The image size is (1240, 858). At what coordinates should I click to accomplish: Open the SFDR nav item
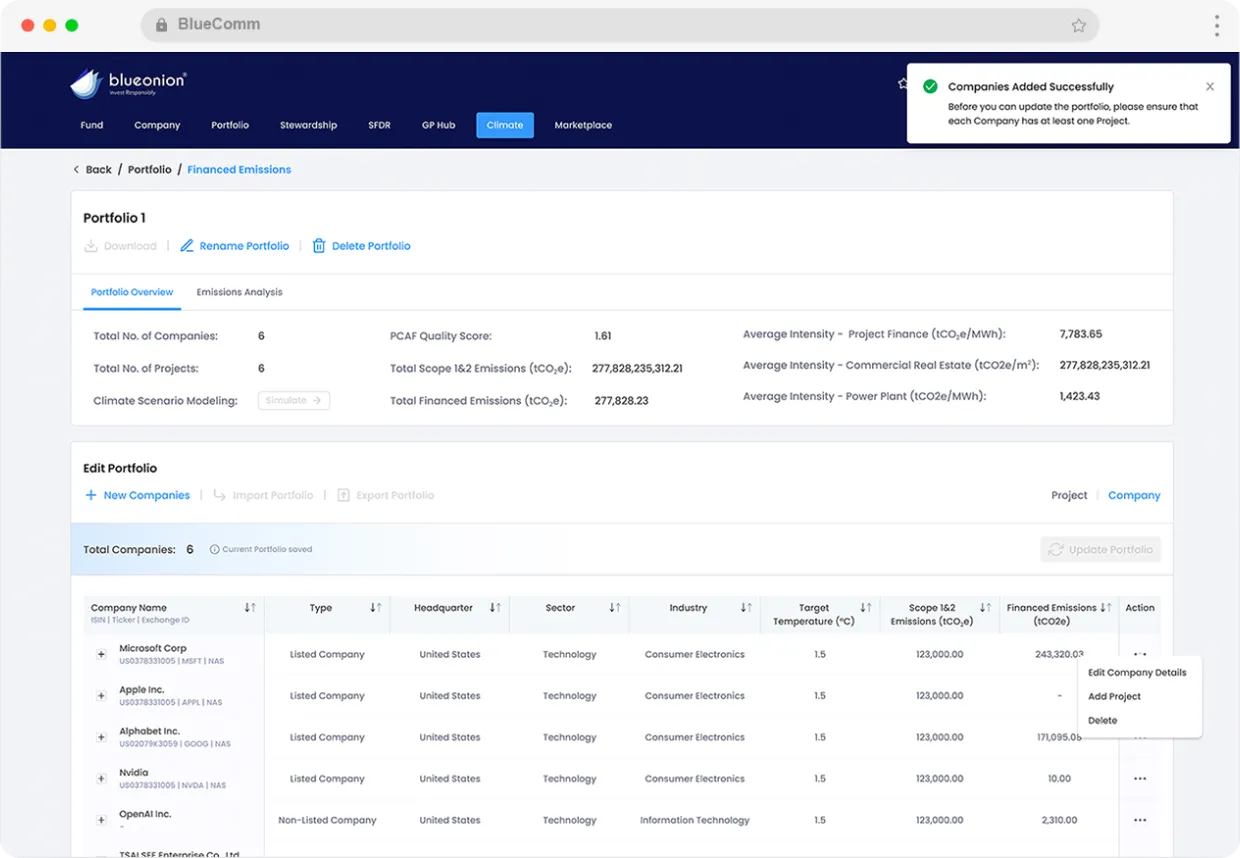[x=379, y=125]
